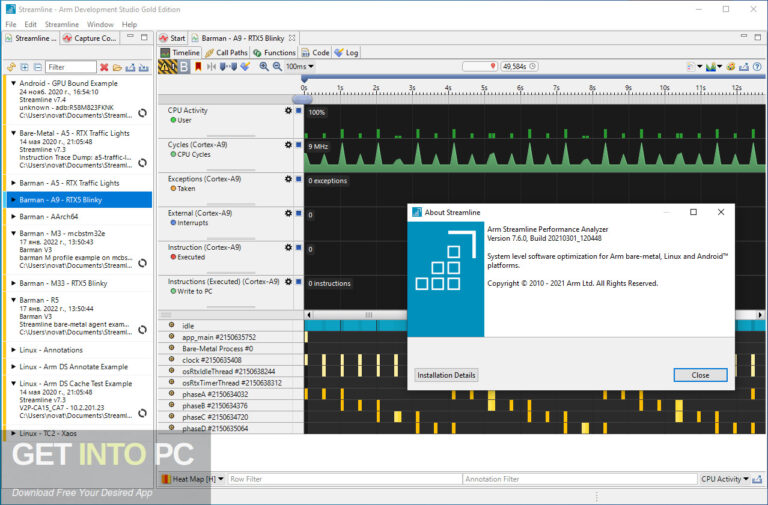The image size is (768, 505).
Task: Click the Installation Details button
Action: click(x=446, y=375)
